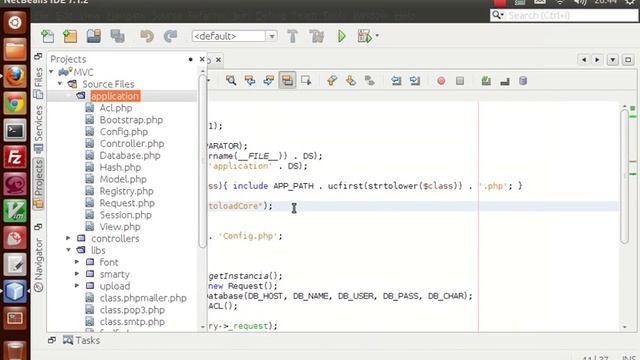Collapse the Source Files node

[60, 84]
